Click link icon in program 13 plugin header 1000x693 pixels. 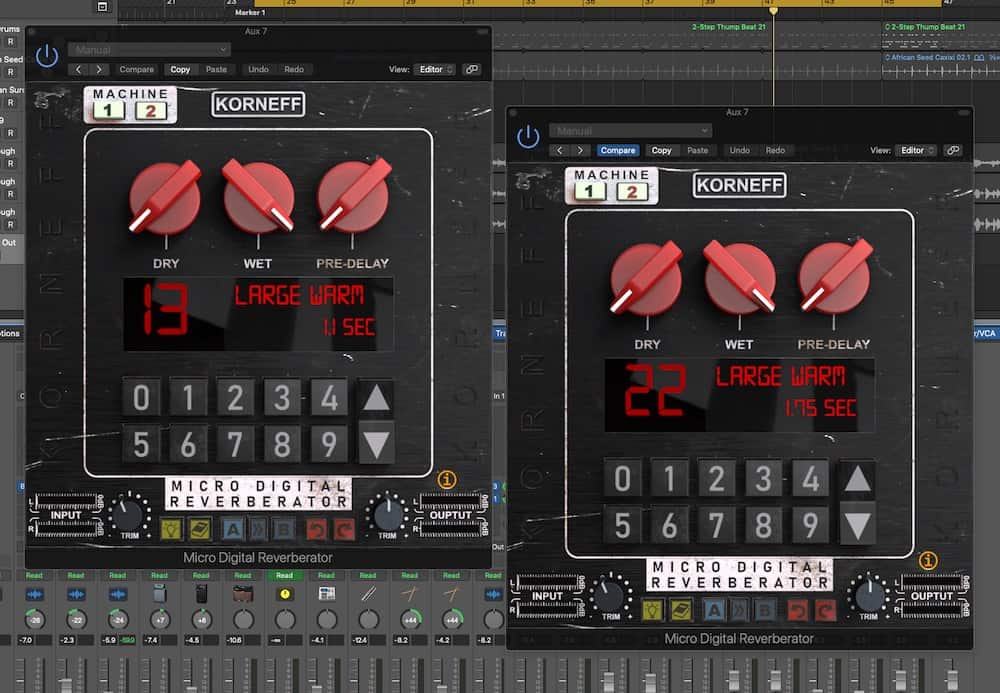(x=472, y=69)
